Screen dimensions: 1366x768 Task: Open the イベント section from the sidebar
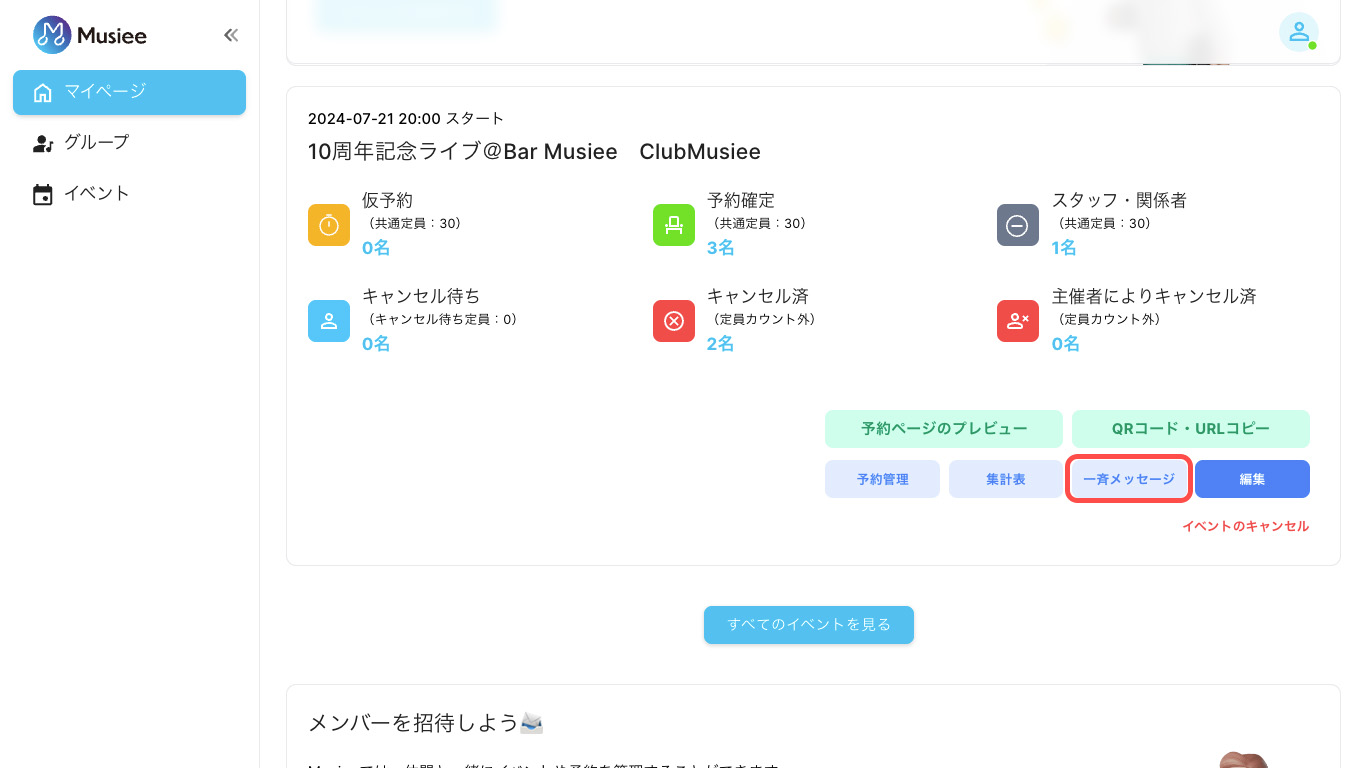pyautogui.click(x=96, y=193)
